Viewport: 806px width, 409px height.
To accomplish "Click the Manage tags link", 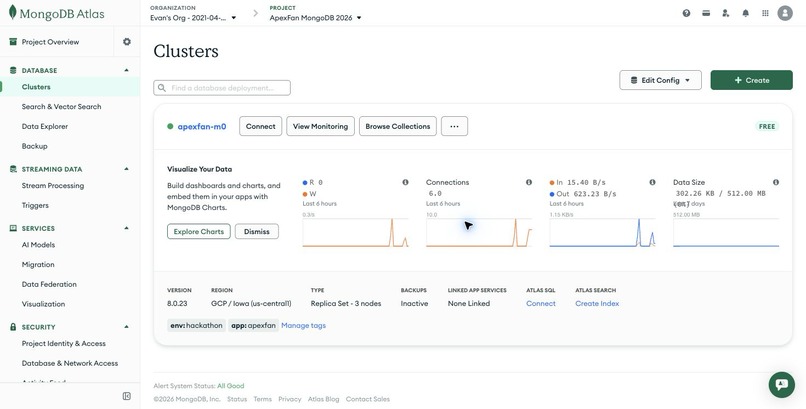I will [x=303, y=326].
